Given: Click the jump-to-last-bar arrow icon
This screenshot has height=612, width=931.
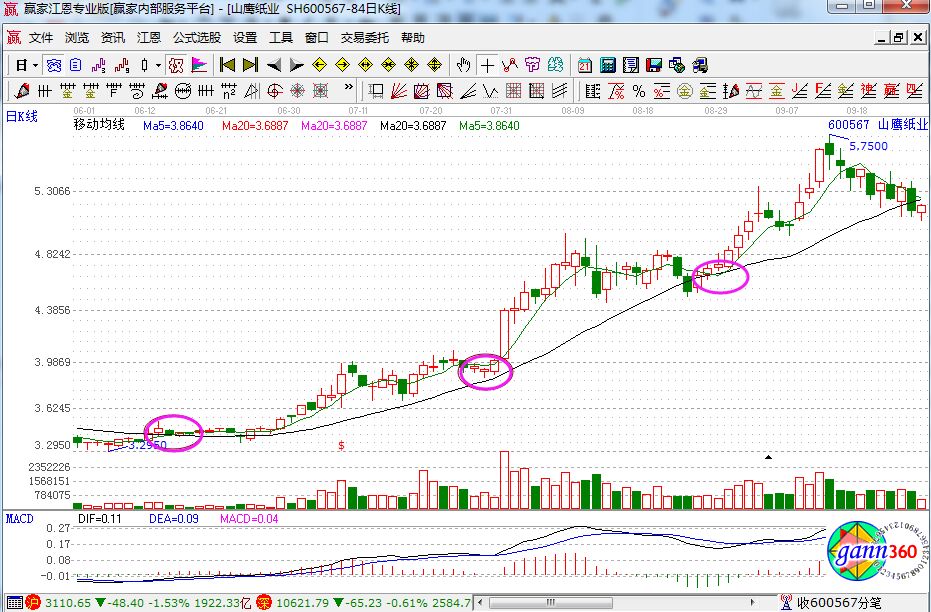Looking at the screenshot, I should 250,65.
